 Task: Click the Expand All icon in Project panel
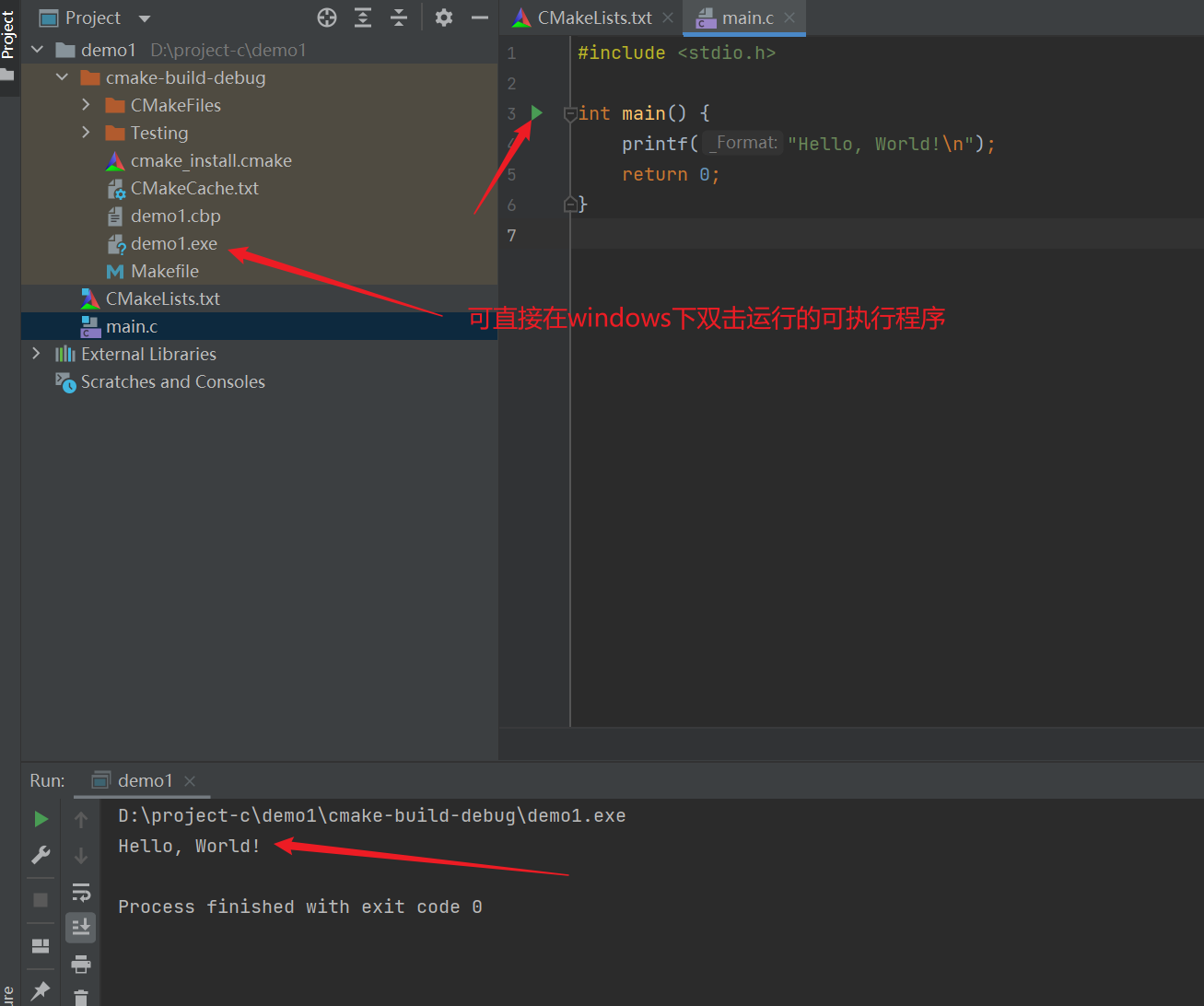pos(363,18)
